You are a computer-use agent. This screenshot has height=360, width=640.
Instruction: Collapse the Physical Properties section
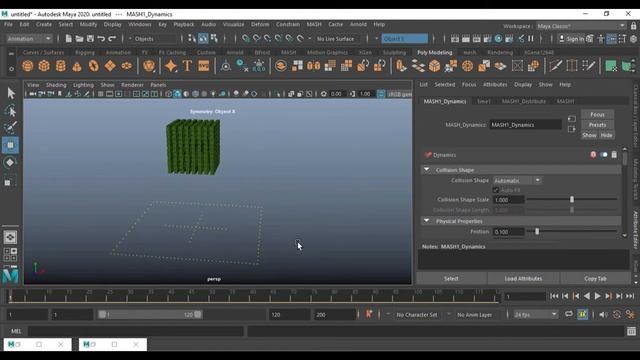[427, 221]
